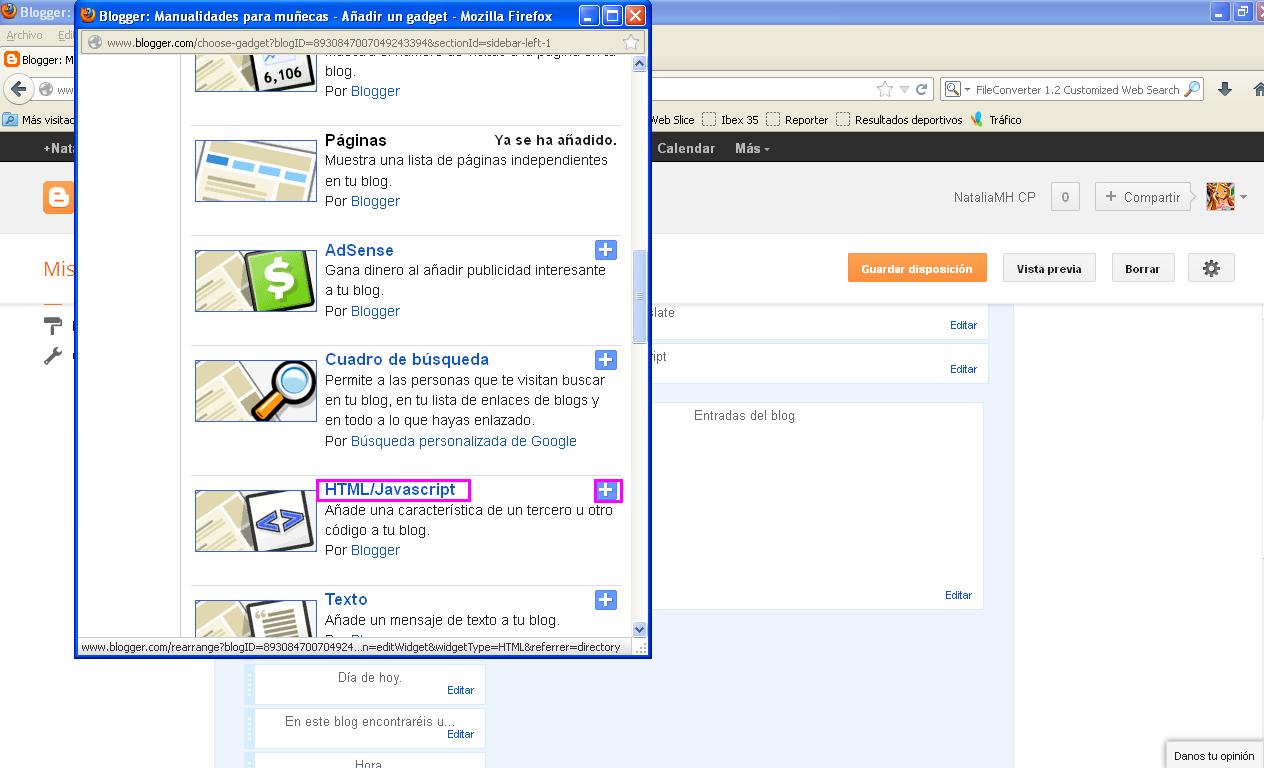Click the Cuadro de búsqueda magnifier thumbnail
Image resolution: width=1264 pixels, height=768 pixels.
(x=256, y=391)
